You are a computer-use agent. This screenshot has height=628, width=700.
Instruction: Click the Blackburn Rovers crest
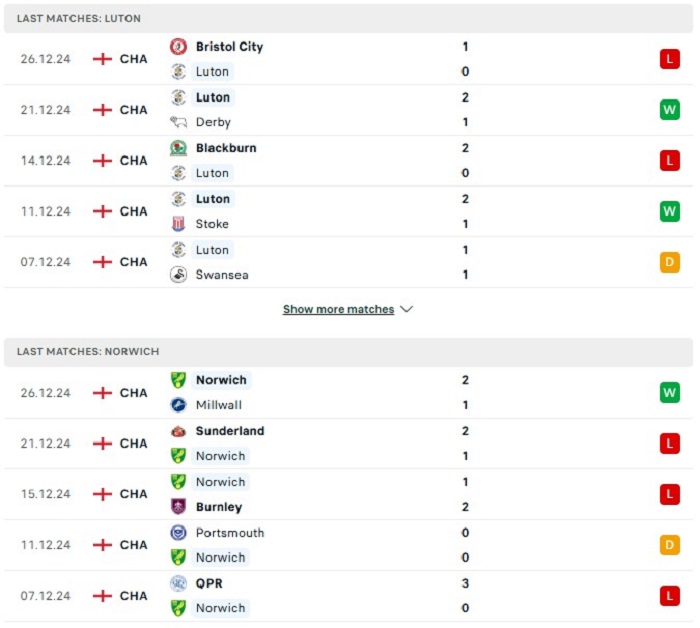tap(179, 148)
